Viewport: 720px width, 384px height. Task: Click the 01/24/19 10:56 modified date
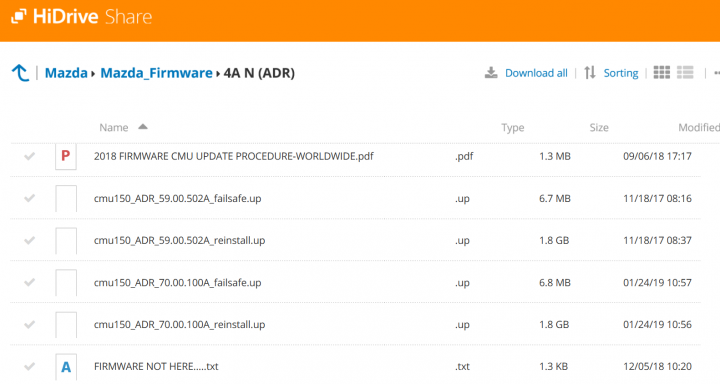[x=657, y=324]
